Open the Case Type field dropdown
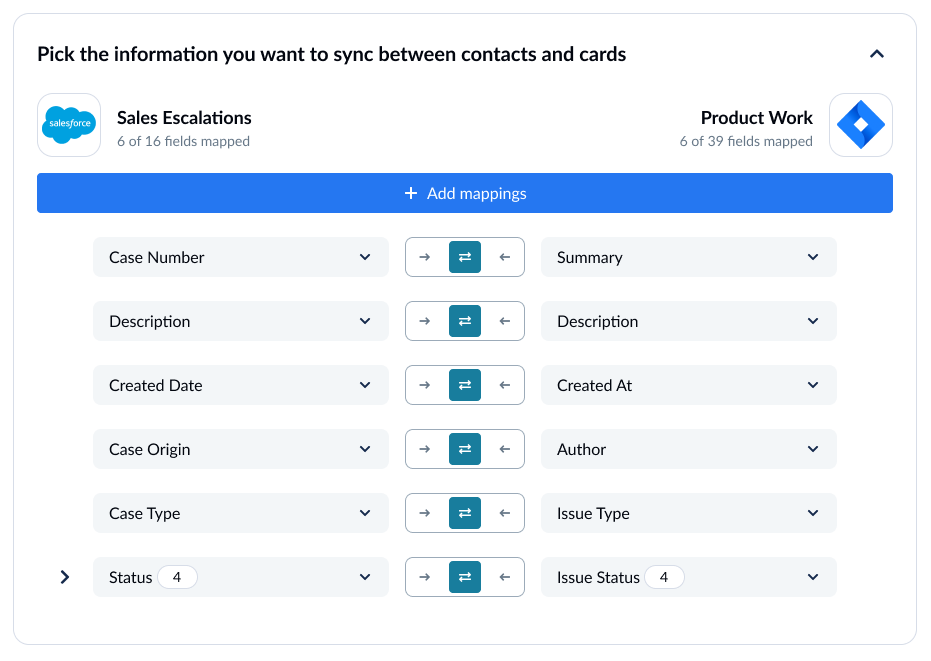The width and height of the screenshot is (931, 661). 240,514
